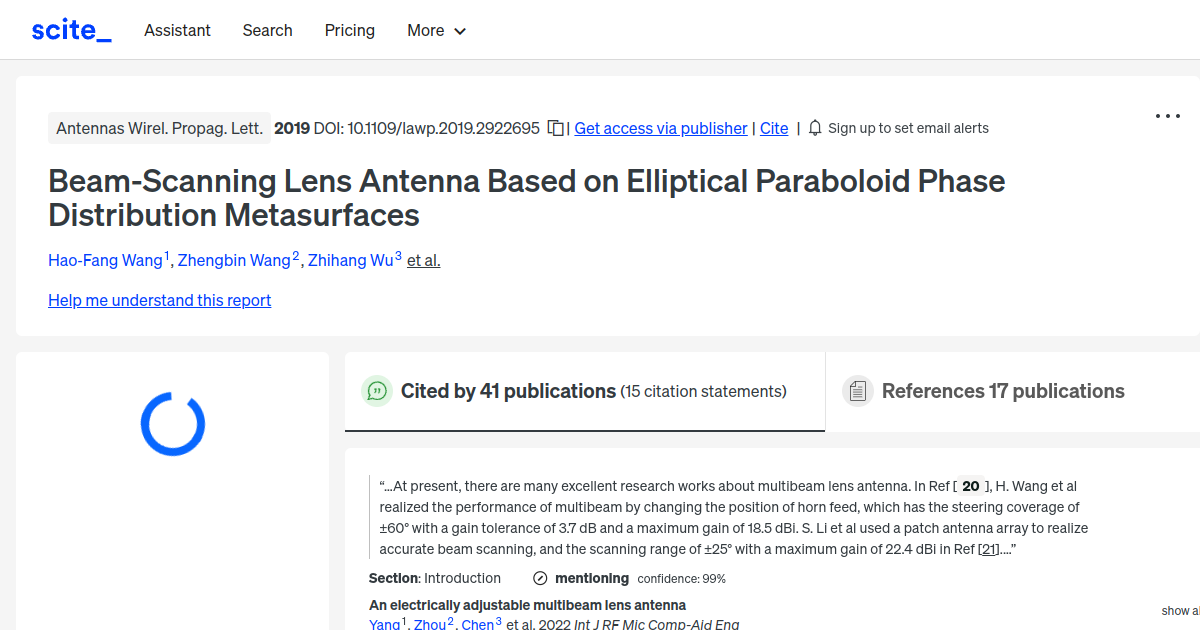The image size is (1200, 630).
Task: Open the Pricing page
Action: (349, 30)
